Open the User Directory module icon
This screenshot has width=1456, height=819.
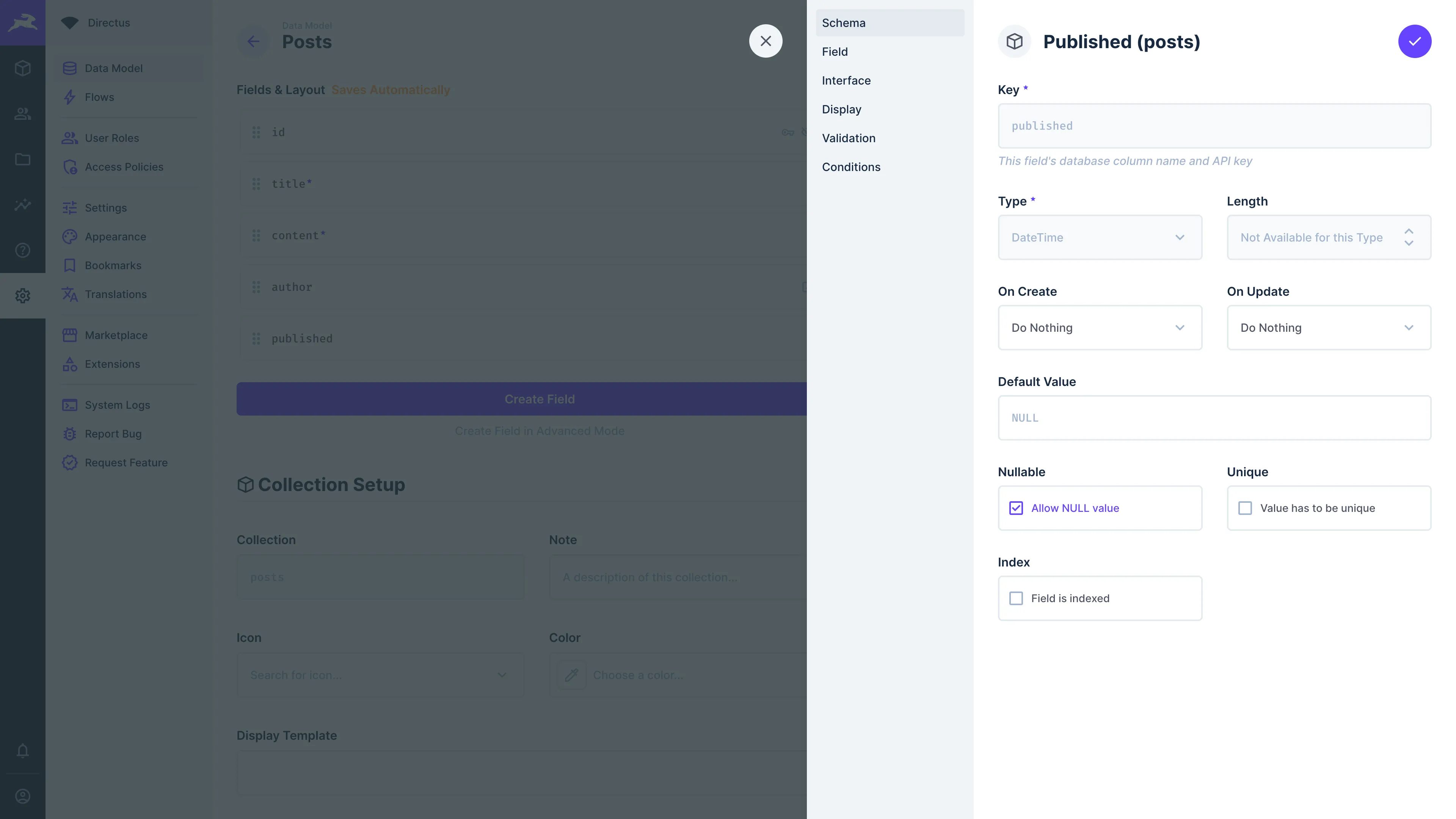[x=23, y=114]
